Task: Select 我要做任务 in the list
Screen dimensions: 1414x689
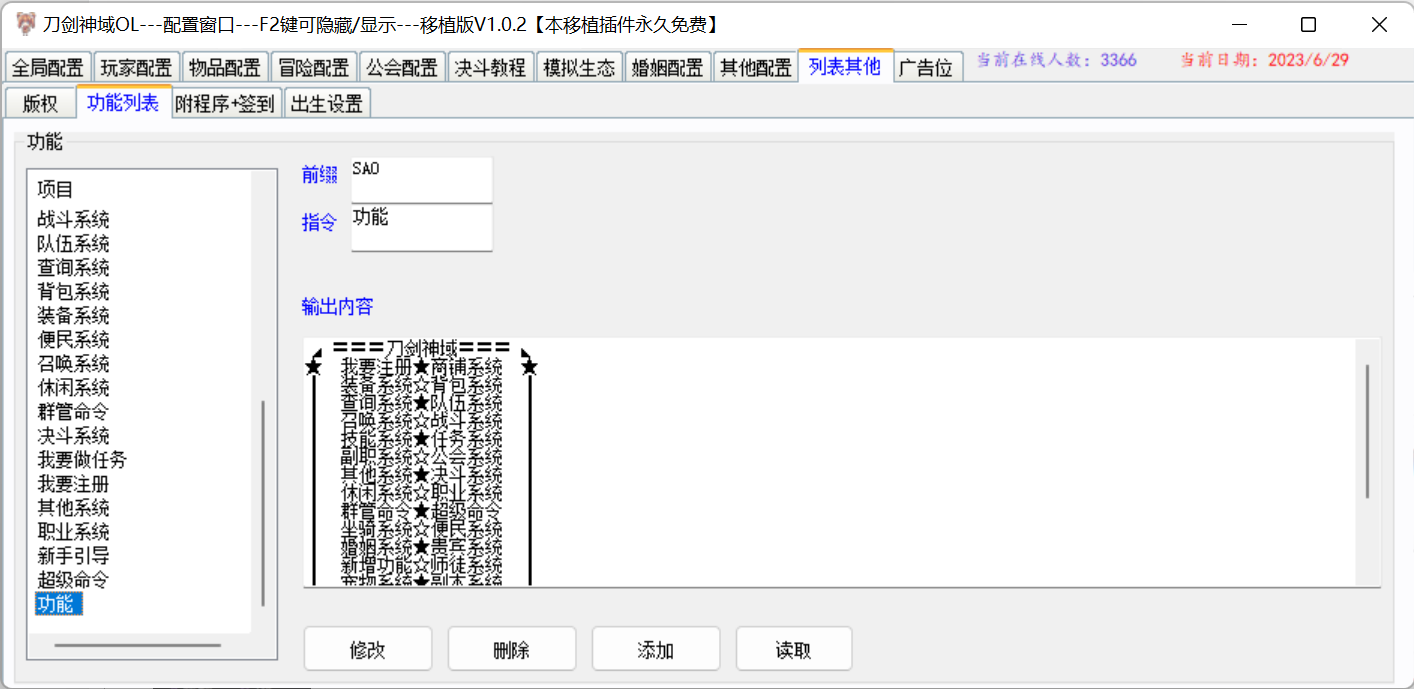Action: pos(83,460)
